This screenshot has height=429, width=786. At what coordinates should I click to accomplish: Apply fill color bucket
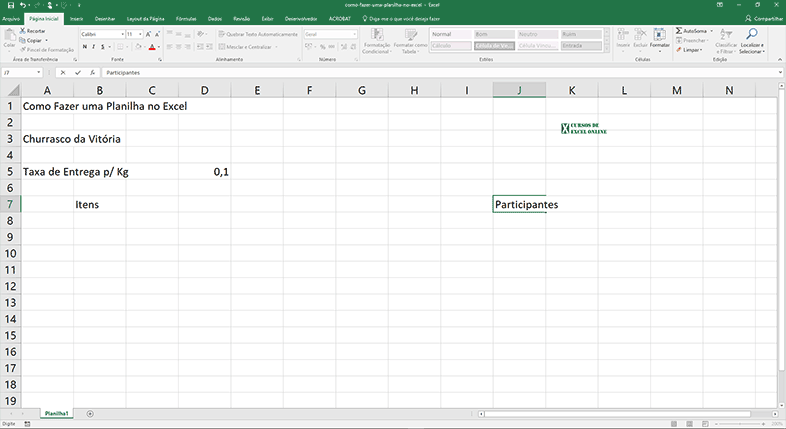[x=138, y=47]
